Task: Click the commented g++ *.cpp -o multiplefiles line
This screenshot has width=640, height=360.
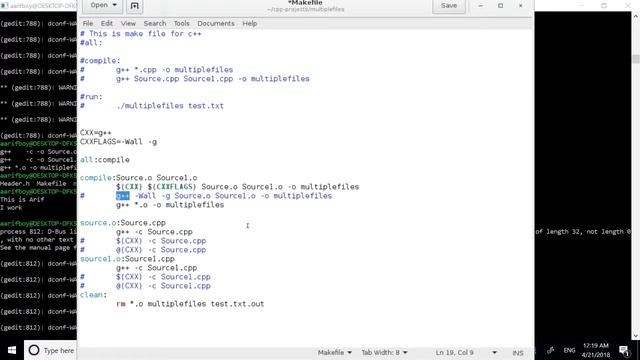Action: 157,69
